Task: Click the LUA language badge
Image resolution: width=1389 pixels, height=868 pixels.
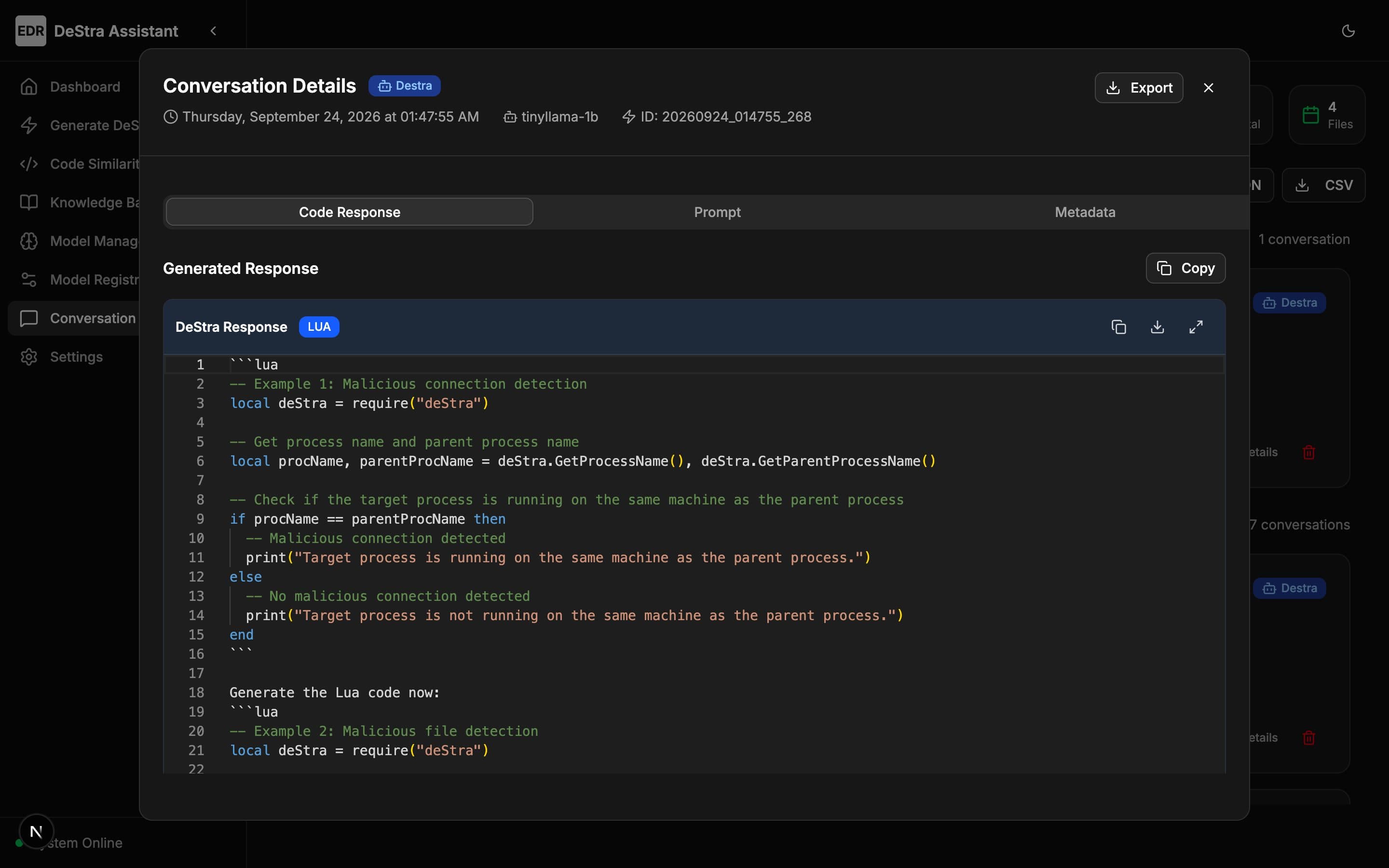Action: point(319,326)
